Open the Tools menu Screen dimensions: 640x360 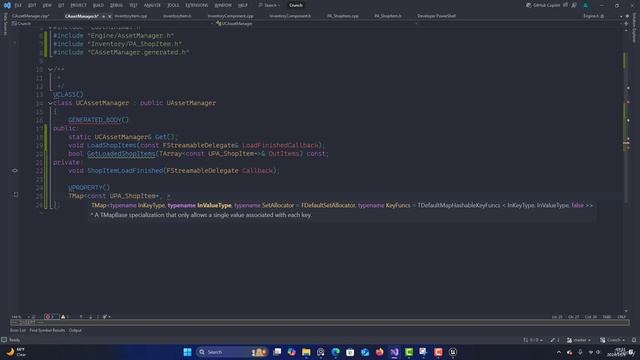pyautogui.click(x=173, y=5)
